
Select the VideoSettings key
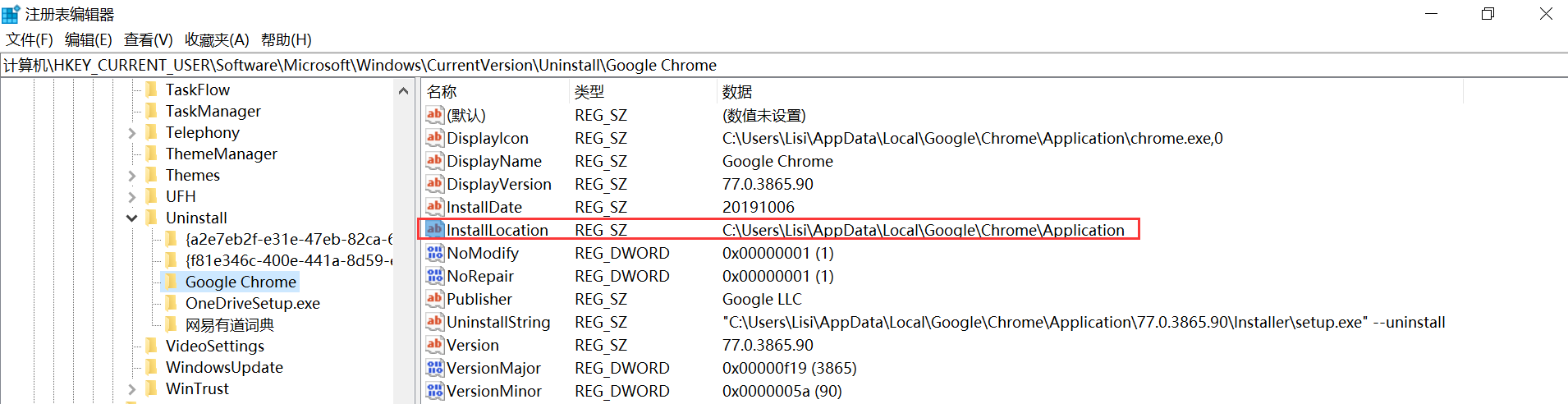tap(215, 346)
